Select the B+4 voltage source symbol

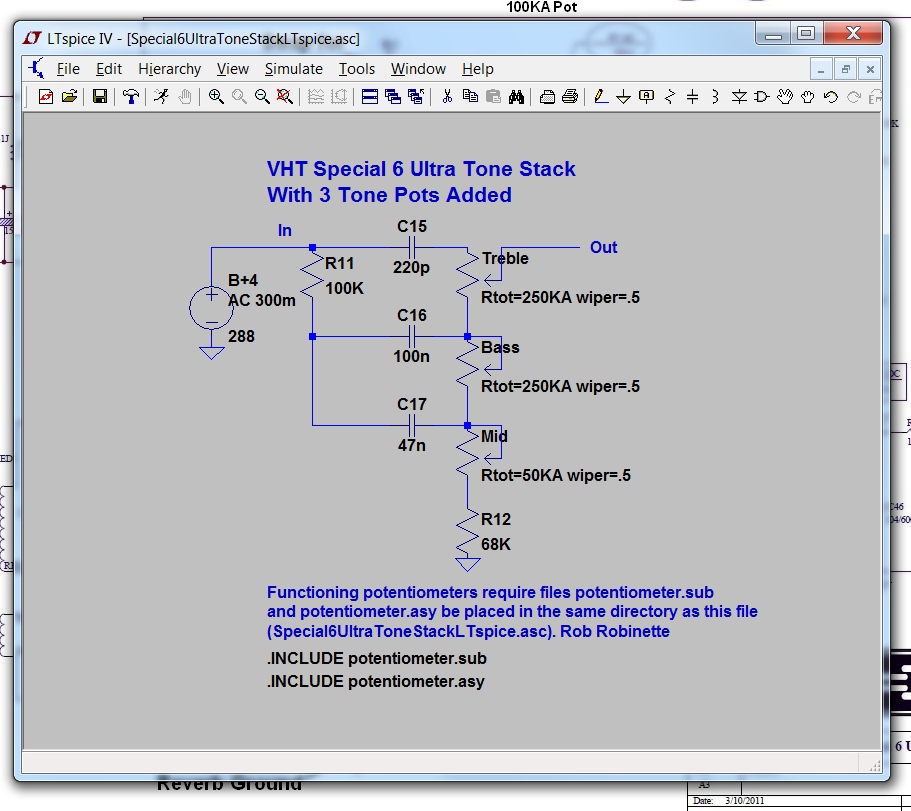click(211, 308)
